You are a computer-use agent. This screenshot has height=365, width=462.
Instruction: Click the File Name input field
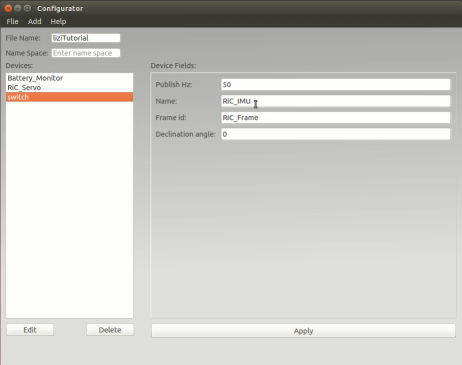pyautogui.click(x=86, y=38)
